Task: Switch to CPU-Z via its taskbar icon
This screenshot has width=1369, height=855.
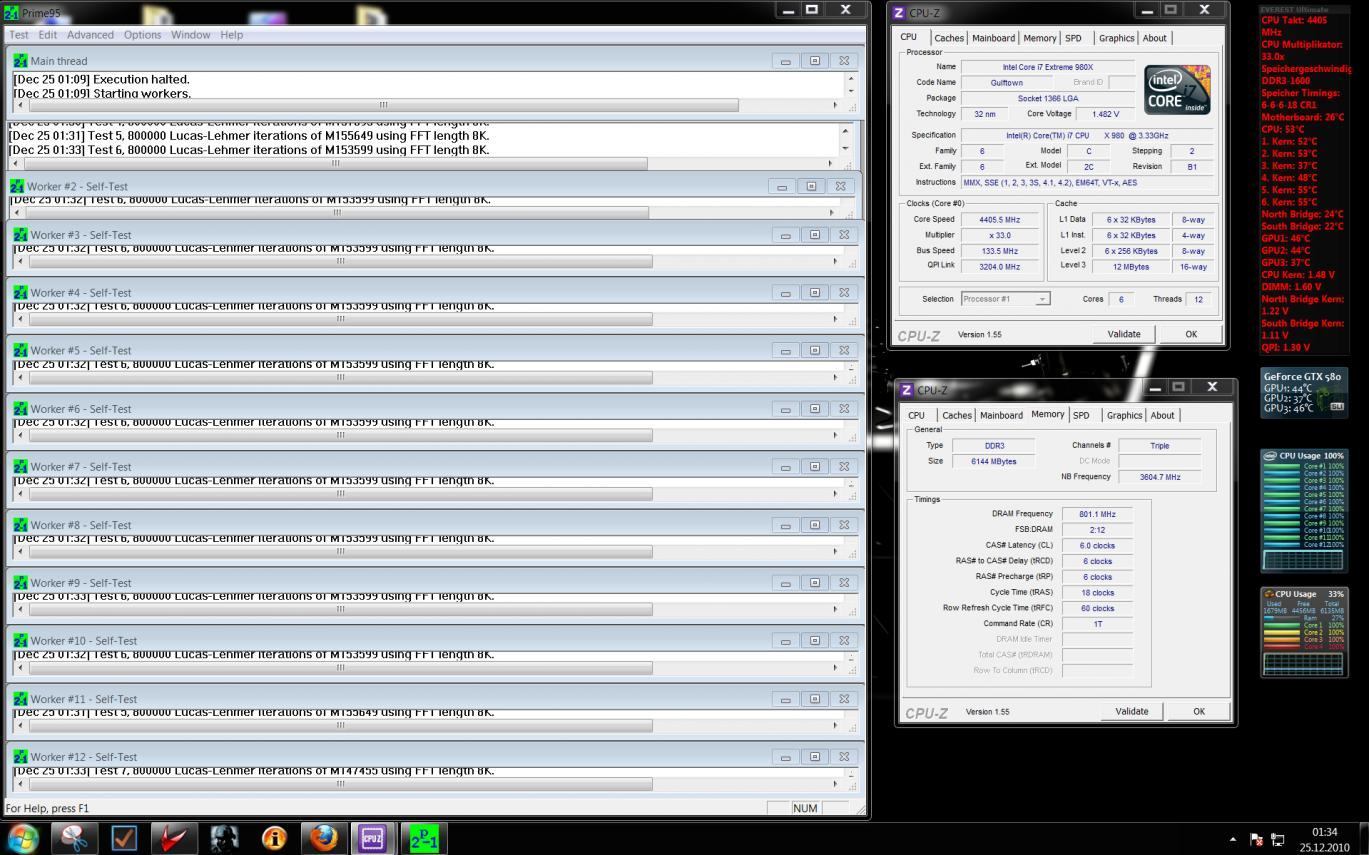Action: pos(373,838)
